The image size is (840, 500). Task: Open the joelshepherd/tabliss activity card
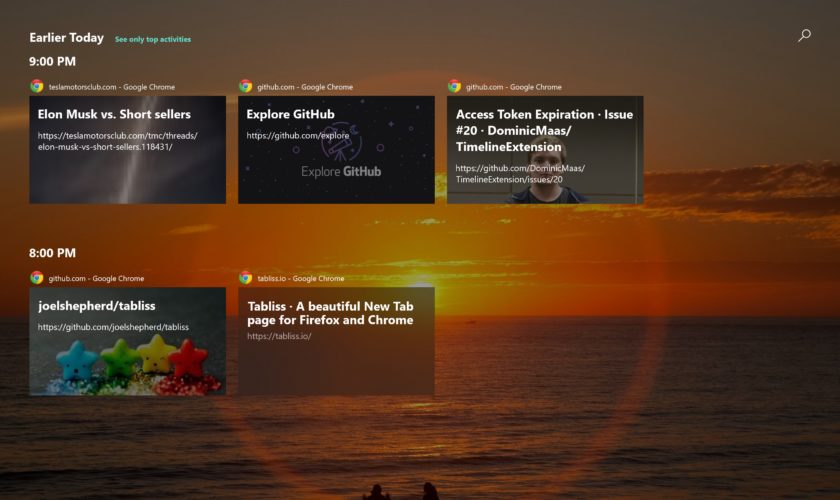(128, 341)
